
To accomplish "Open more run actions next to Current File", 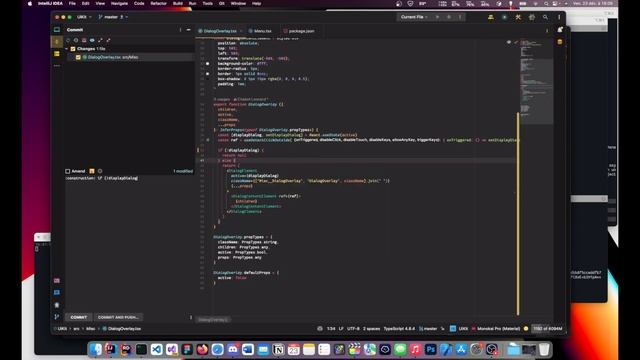I will (x=460, y=17).
